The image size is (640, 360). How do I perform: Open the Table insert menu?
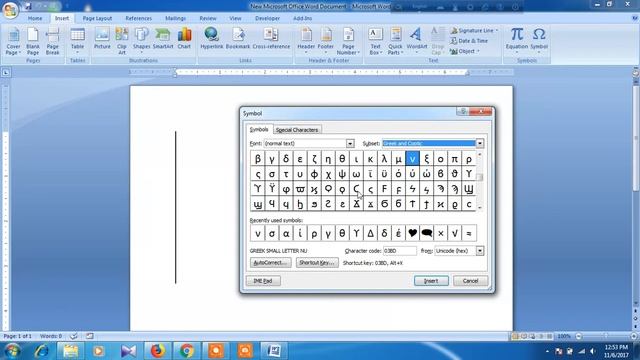[77, 41]
